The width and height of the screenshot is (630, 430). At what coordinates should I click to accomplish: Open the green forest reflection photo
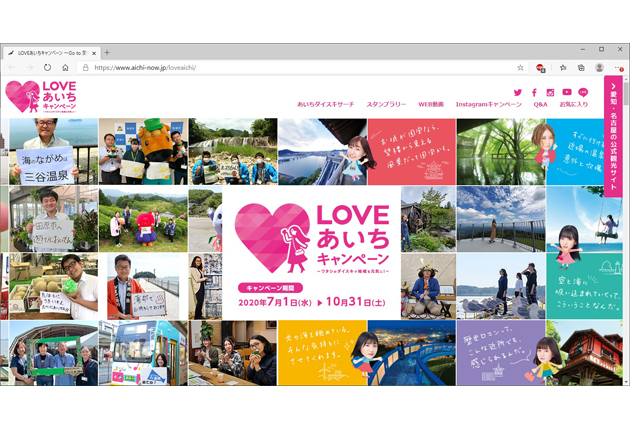501,152
